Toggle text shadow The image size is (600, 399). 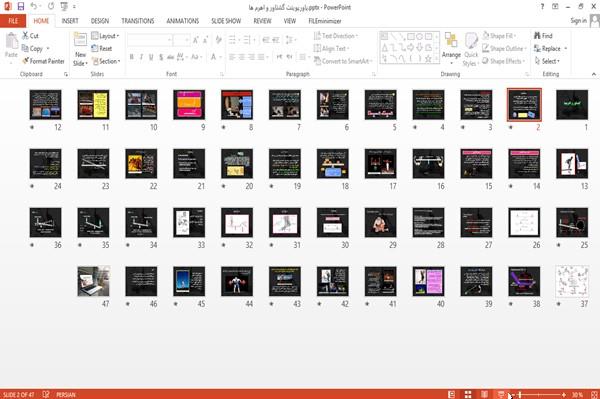pyautogui.click(x=161, y=57)
